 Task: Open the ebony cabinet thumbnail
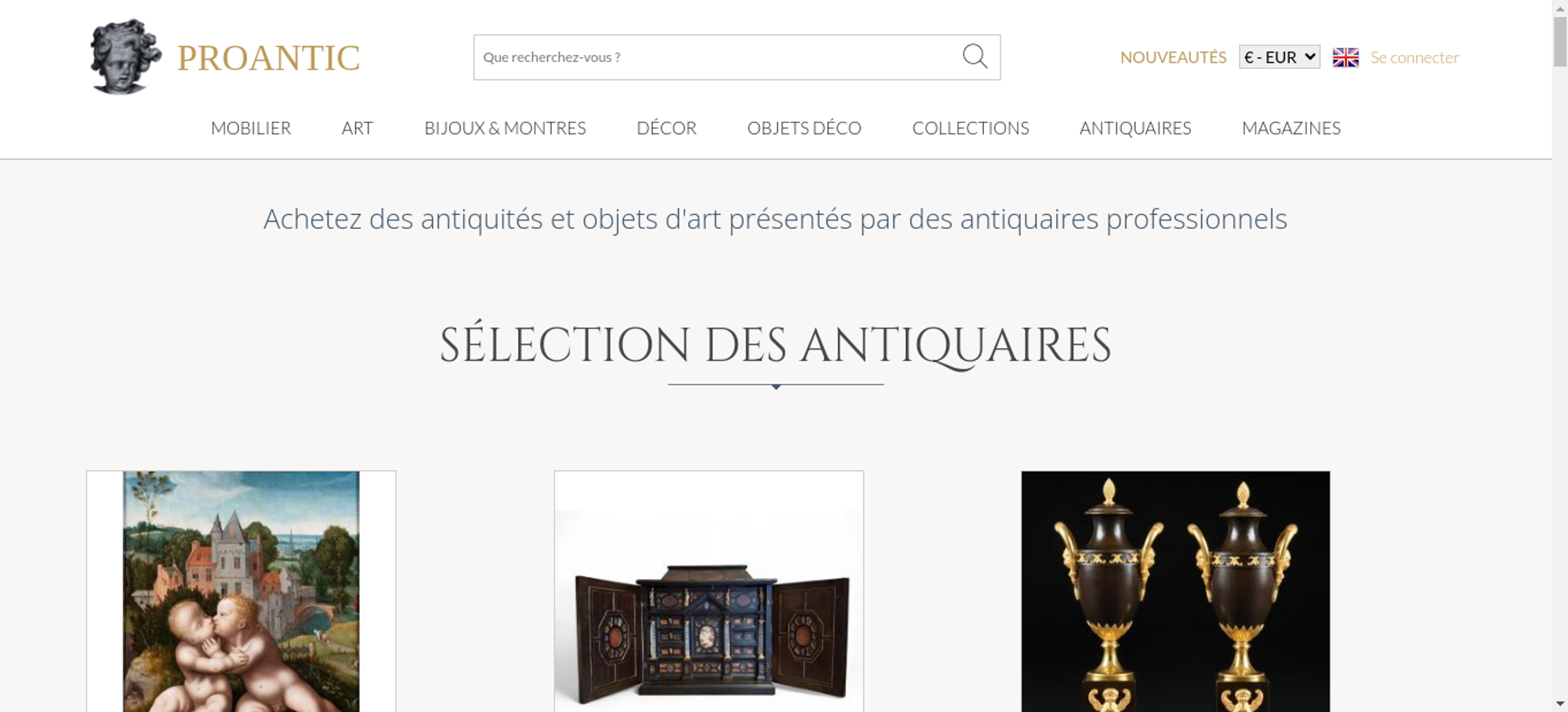(709, 591)
